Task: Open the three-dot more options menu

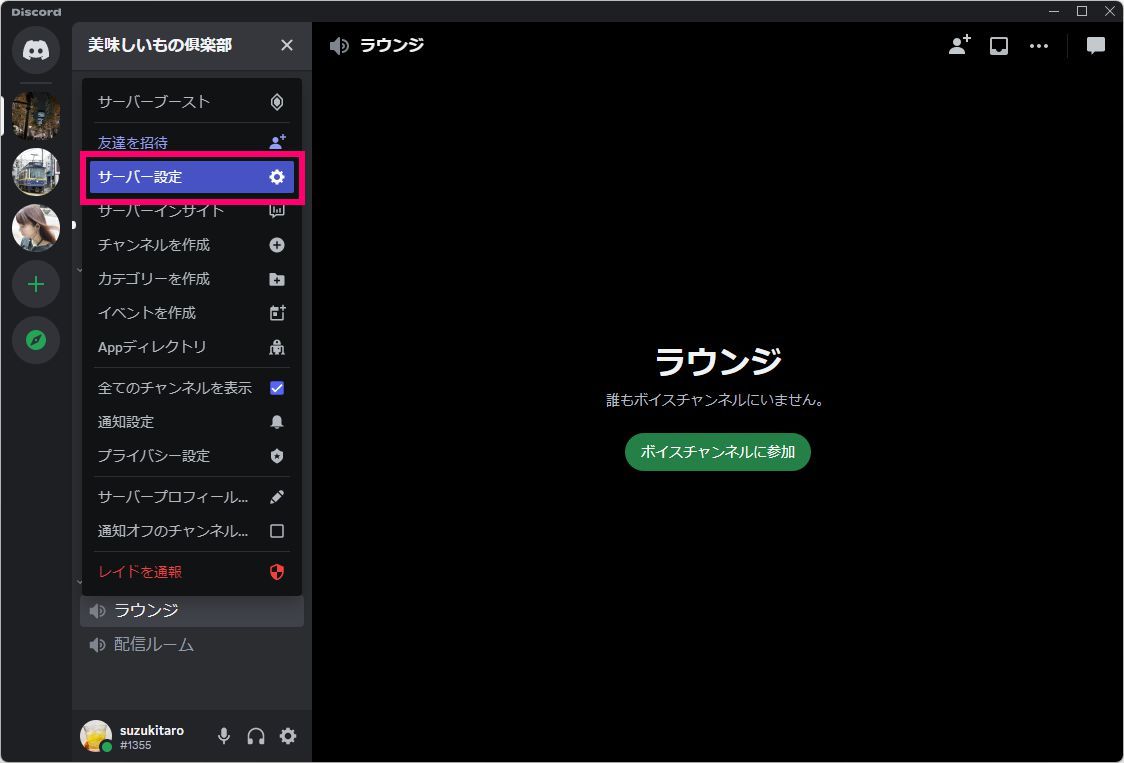Action: pyautogui.click(x=1039, y=46)
